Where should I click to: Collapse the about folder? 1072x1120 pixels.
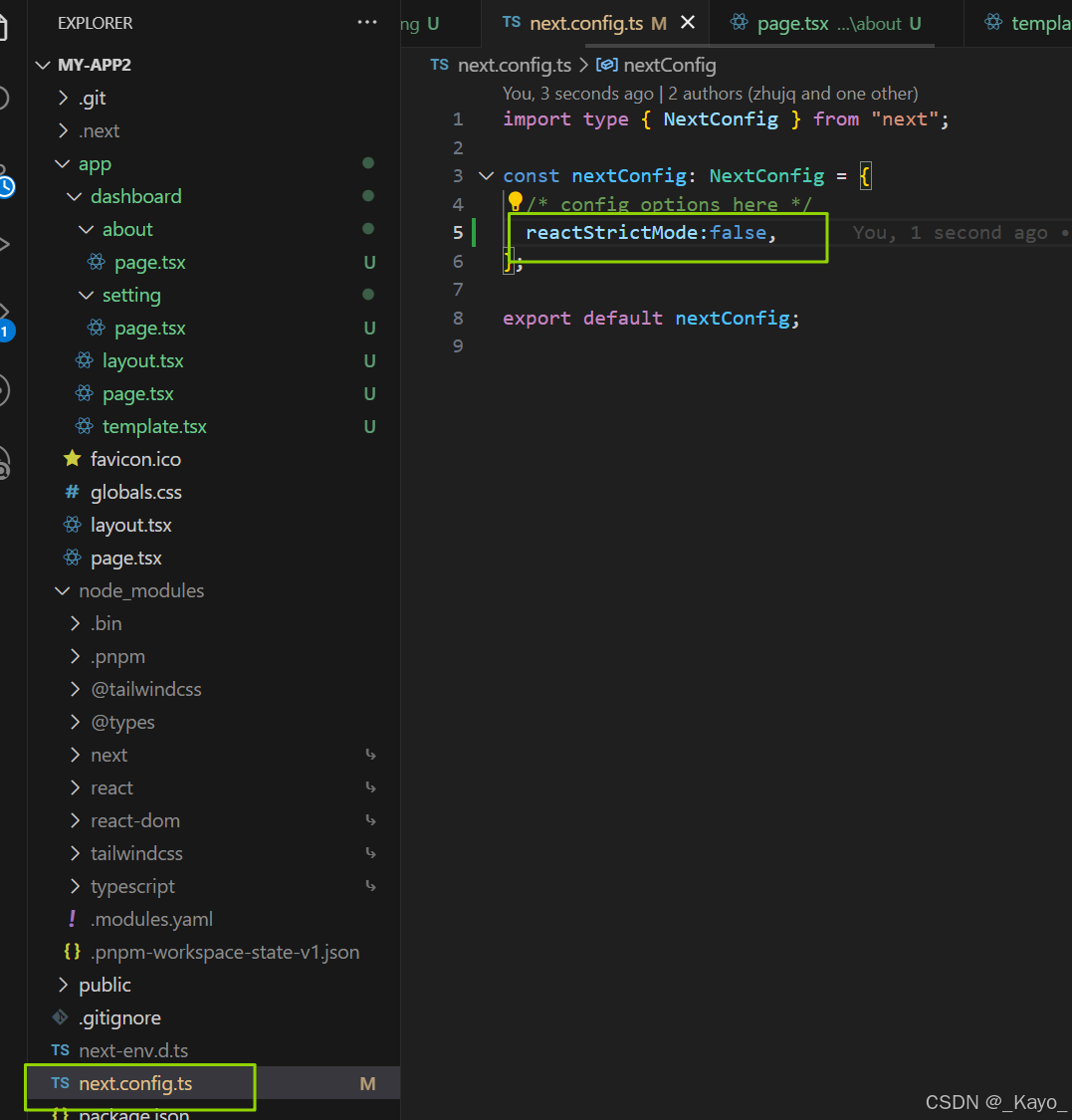[86, 229]
